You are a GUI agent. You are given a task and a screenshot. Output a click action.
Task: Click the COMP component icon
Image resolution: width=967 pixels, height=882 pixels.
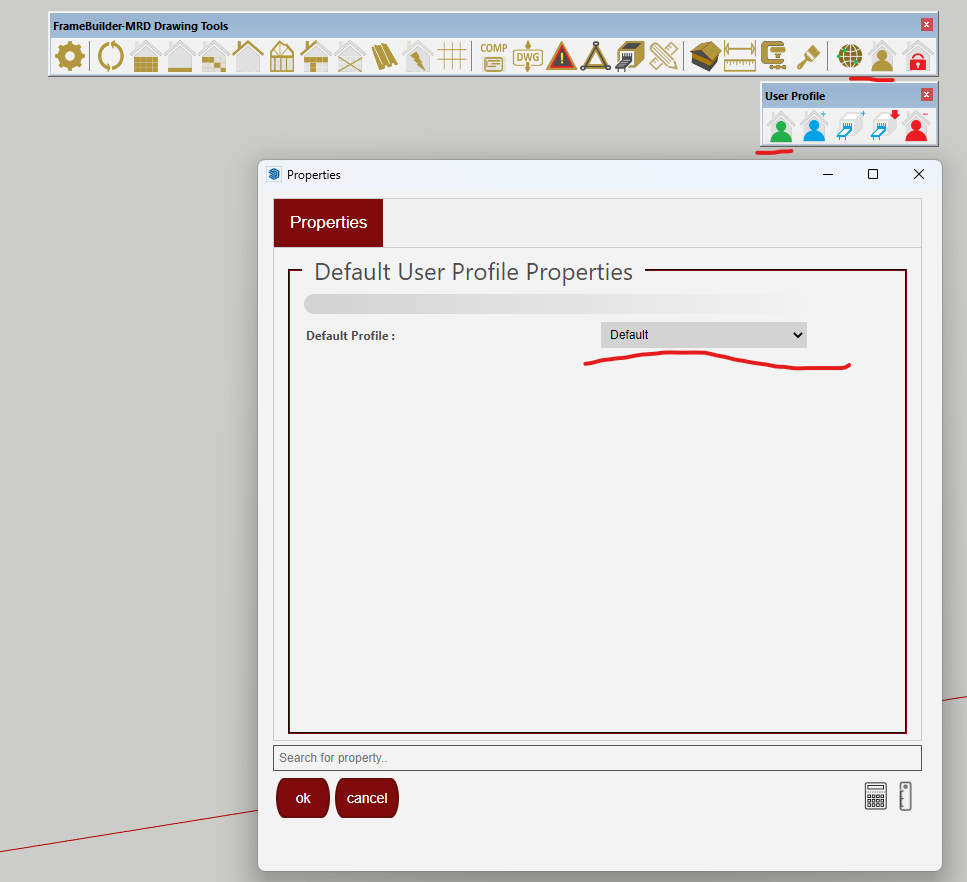[493, 56]
